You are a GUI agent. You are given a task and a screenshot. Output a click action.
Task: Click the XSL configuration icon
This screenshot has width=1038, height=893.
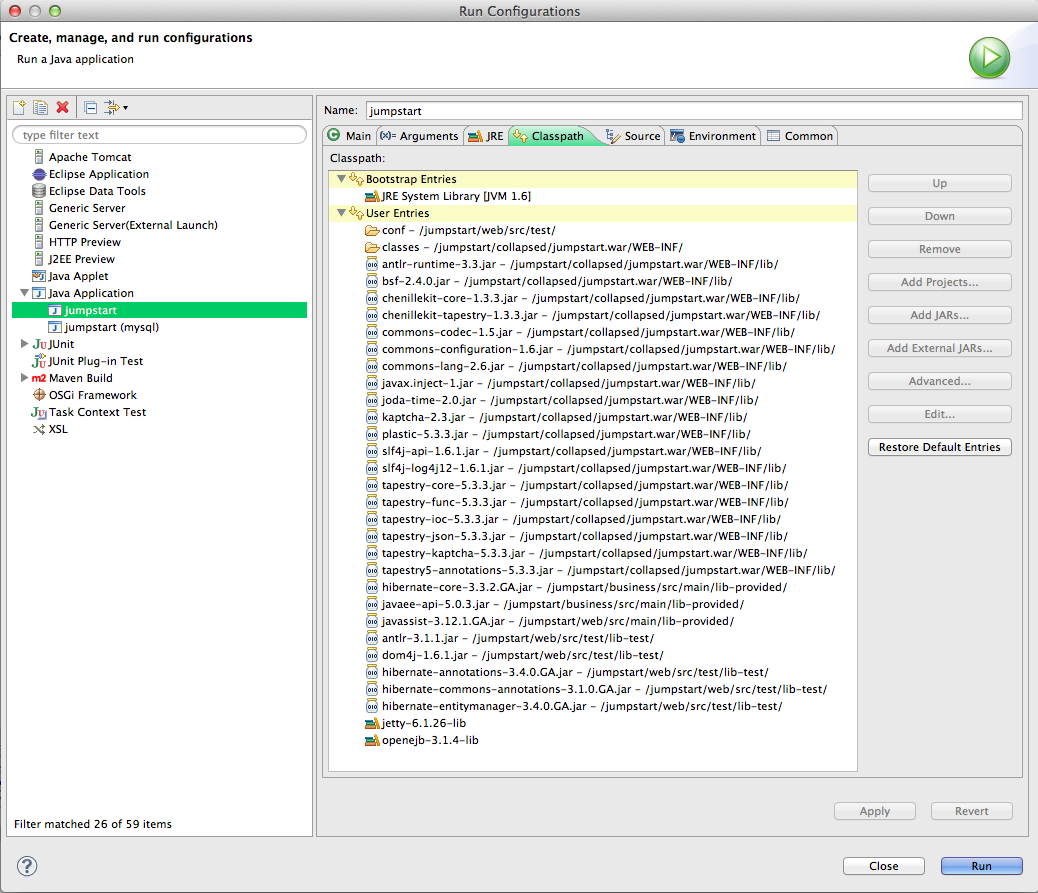39,430
